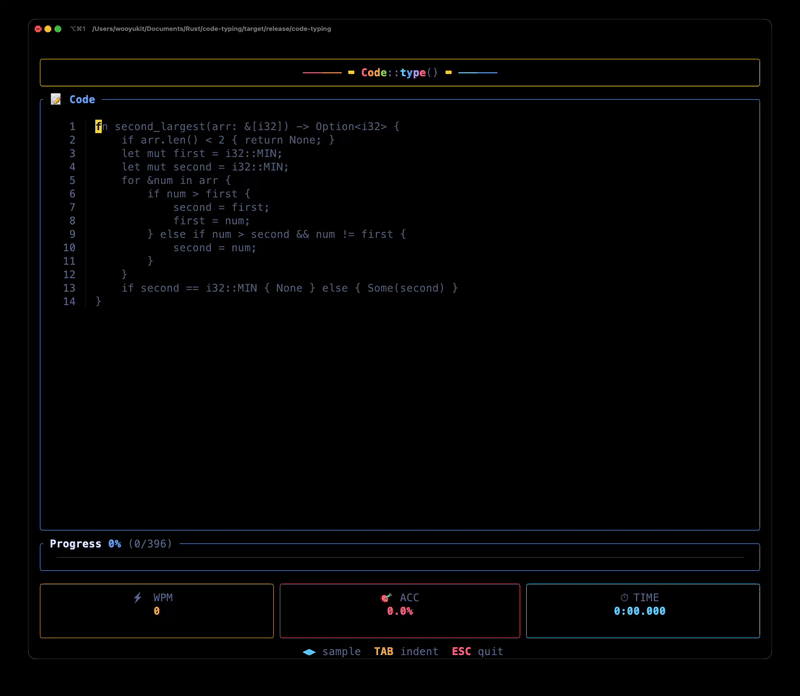Click the terminal window path title
Image resolution: width=800 pixels, height=696 pixels.
(x=211, y=29)
